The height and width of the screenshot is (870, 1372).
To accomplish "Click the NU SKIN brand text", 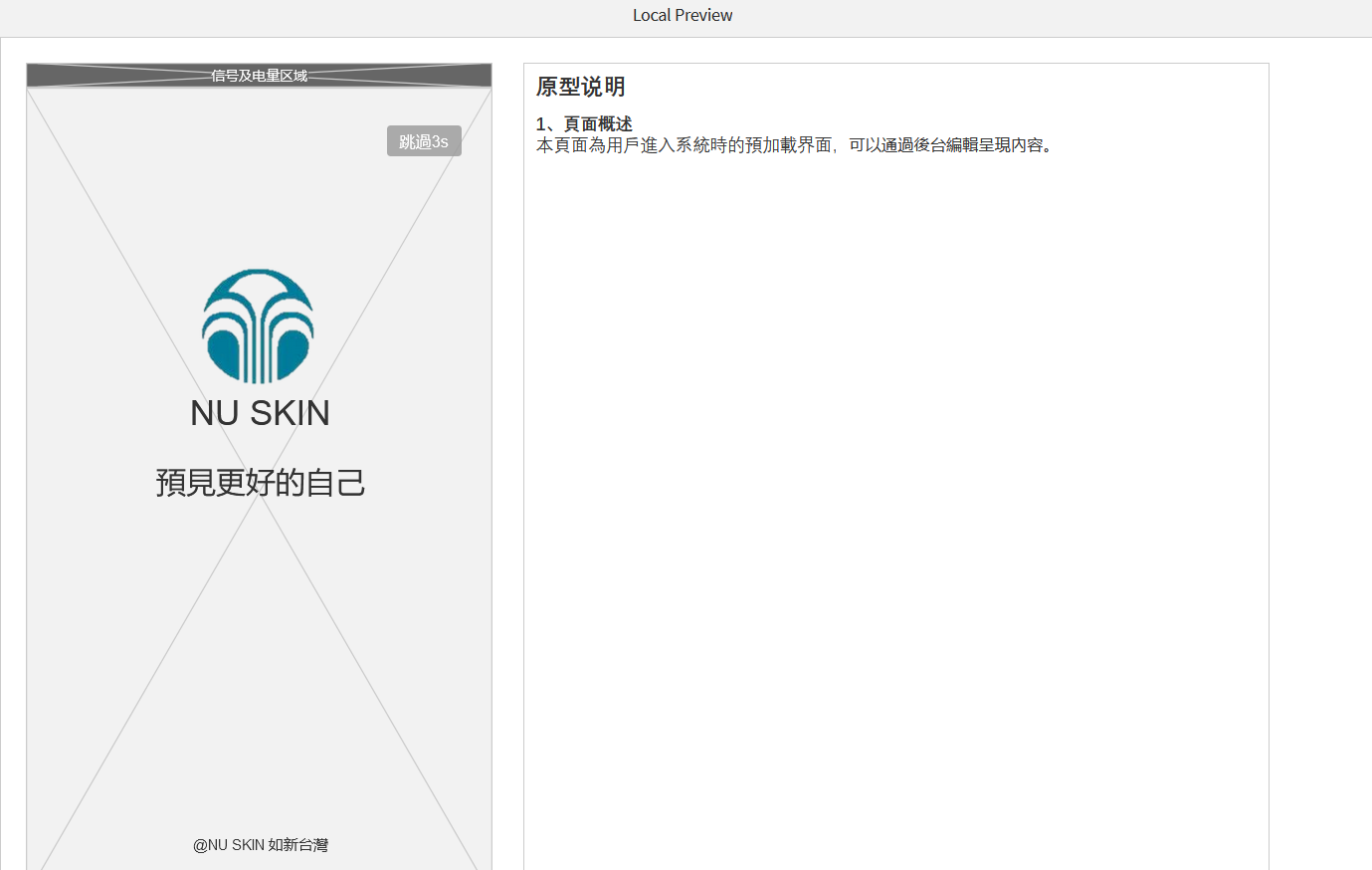I will tap(260, 413).
